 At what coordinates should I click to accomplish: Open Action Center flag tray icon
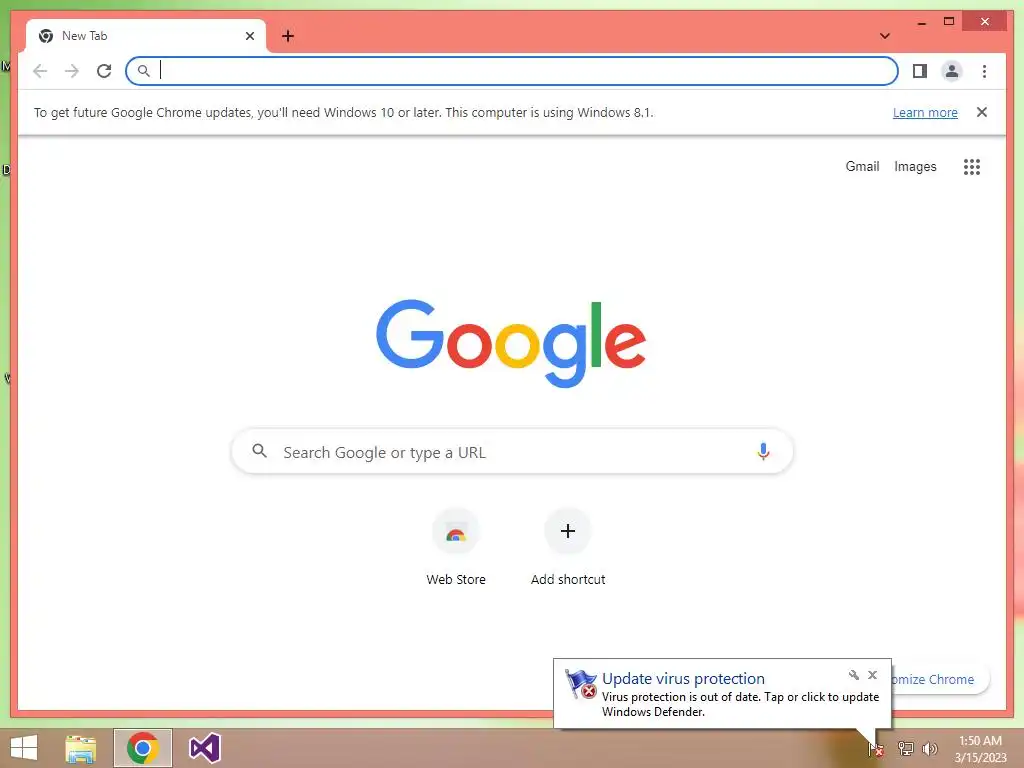[x=876, y=748]
